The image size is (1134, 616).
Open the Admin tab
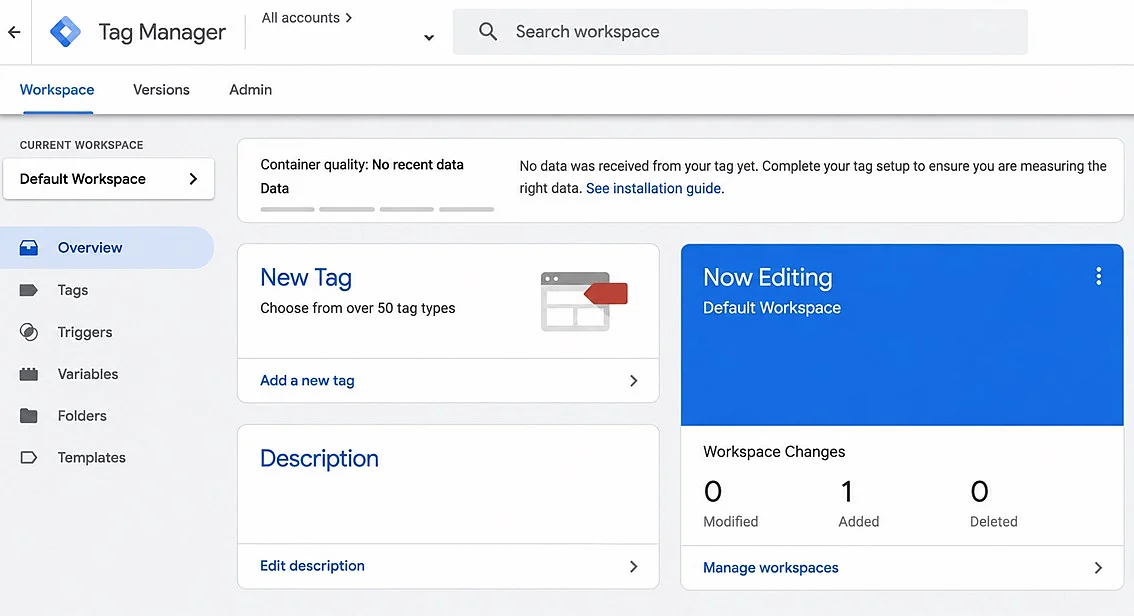(250, 90)
